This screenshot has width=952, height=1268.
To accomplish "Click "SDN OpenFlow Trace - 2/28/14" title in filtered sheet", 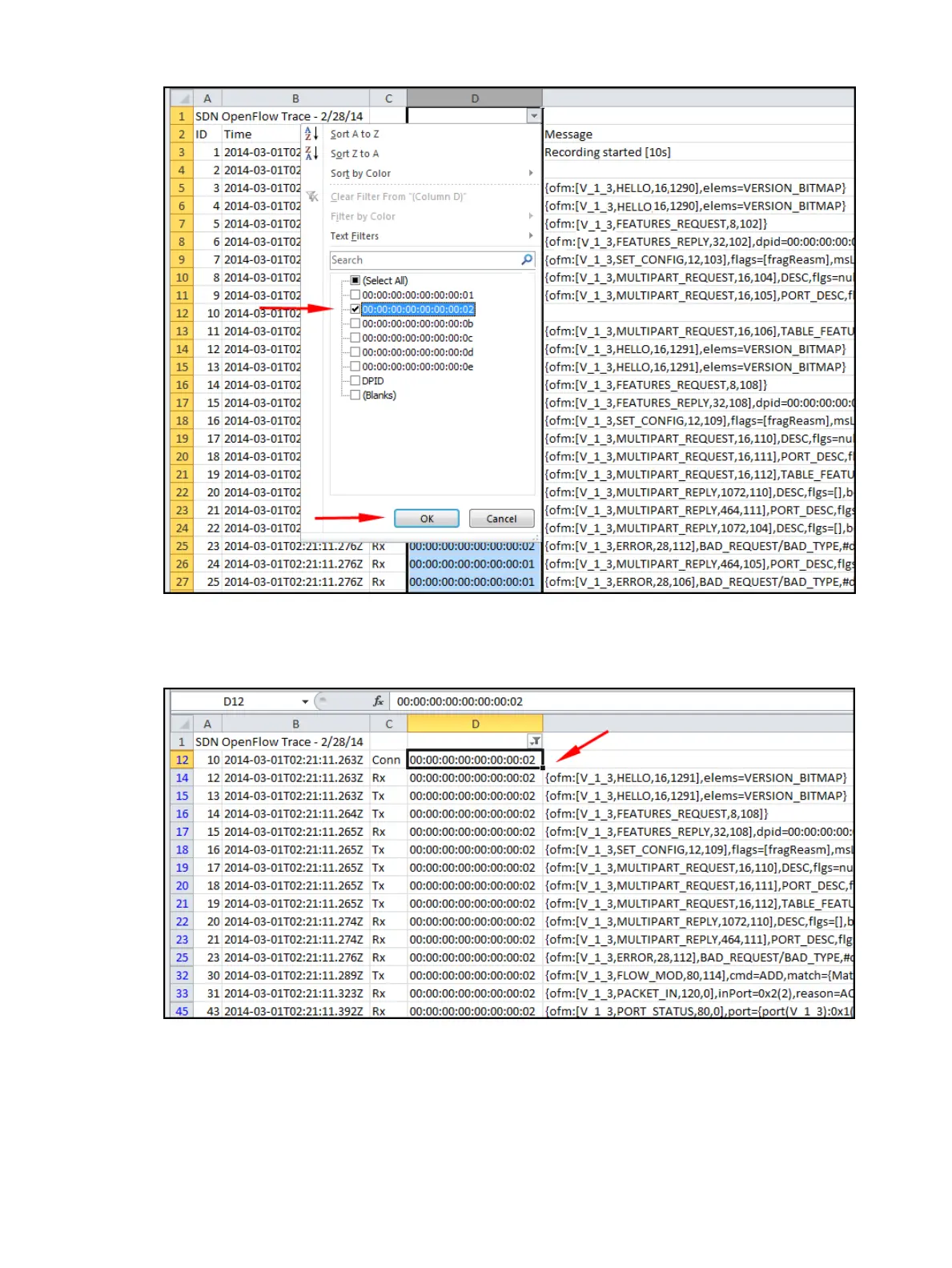I will click(x=279, y=742).
